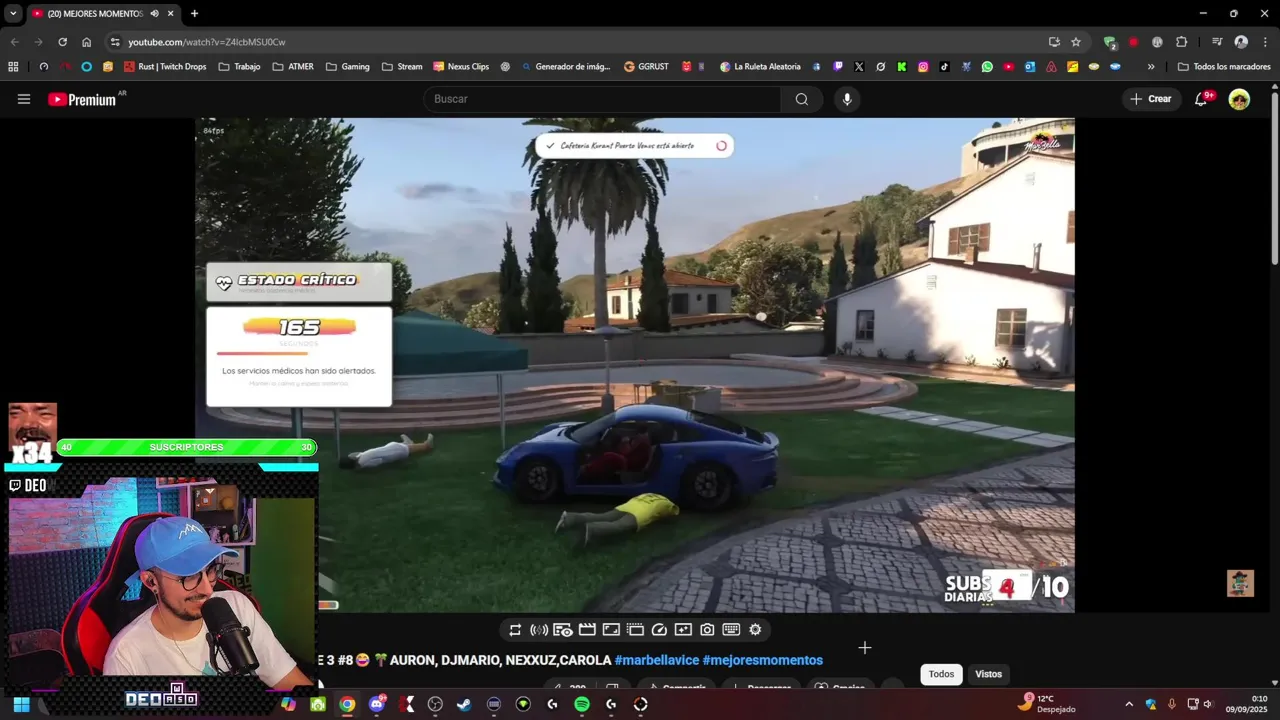Screen dimensions: 1280x720
Task: Select the Vistos filter chip
Action: (x=989, y=674)
